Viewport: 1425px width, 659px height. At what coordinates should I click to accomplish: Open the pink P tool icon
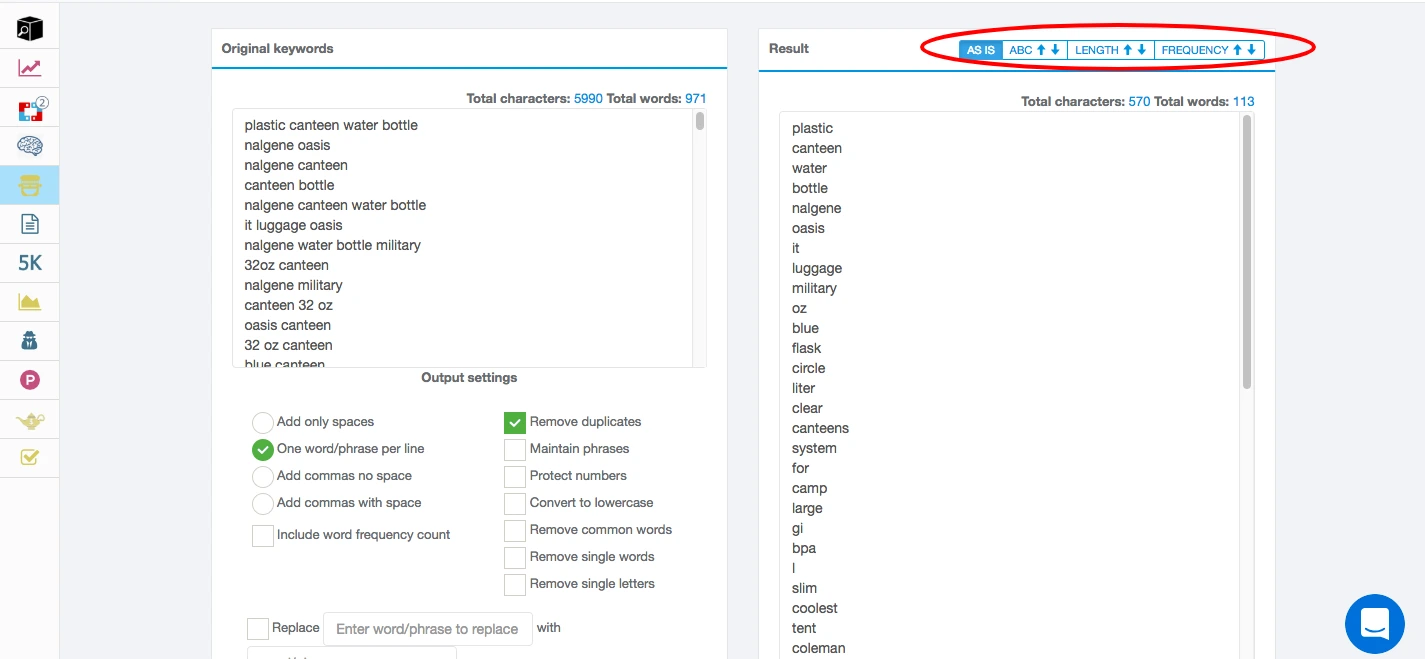pos(29,379)
